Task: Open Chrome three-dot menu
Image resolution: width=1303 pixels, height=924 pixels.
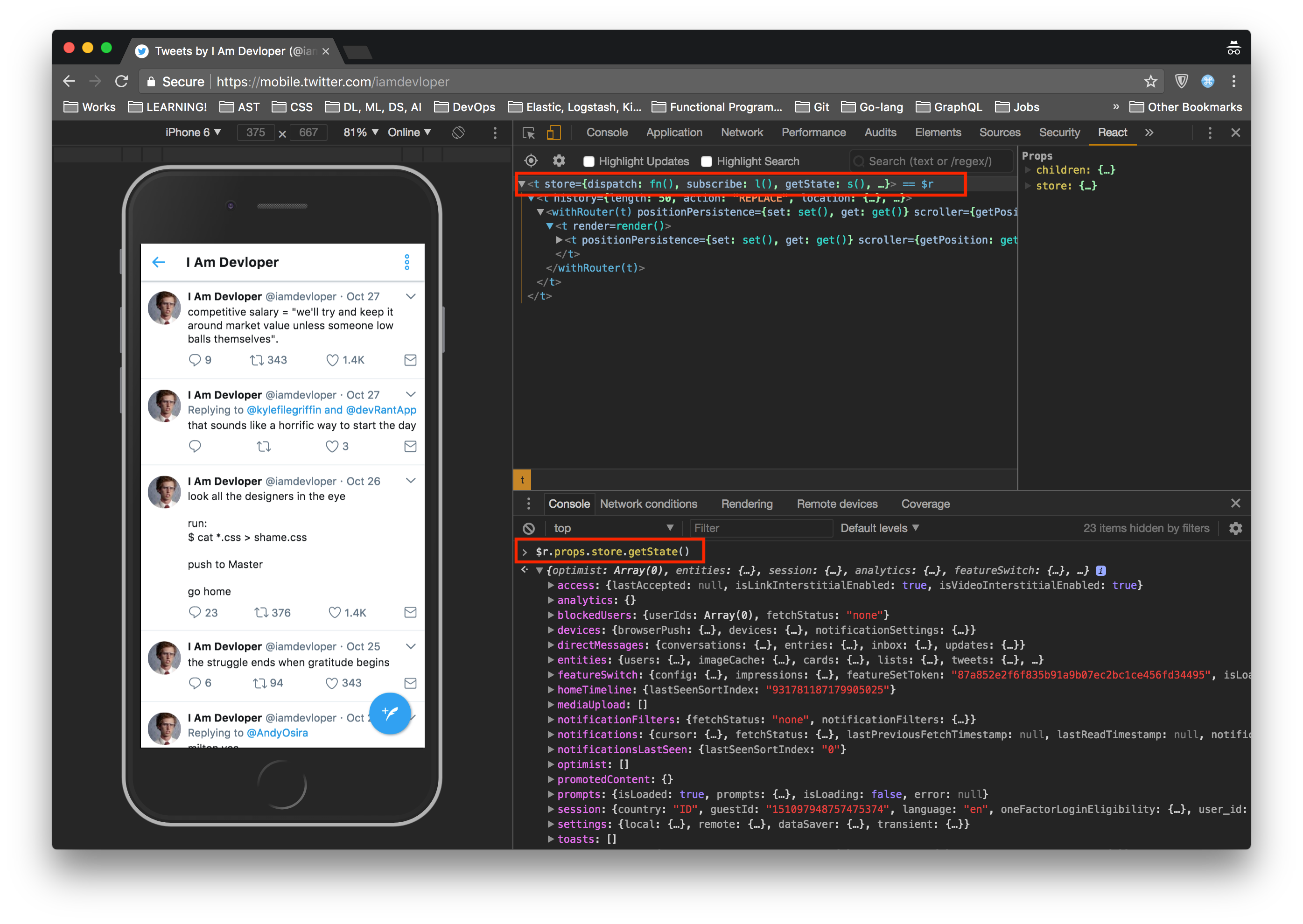Action: pos(1233,81)
